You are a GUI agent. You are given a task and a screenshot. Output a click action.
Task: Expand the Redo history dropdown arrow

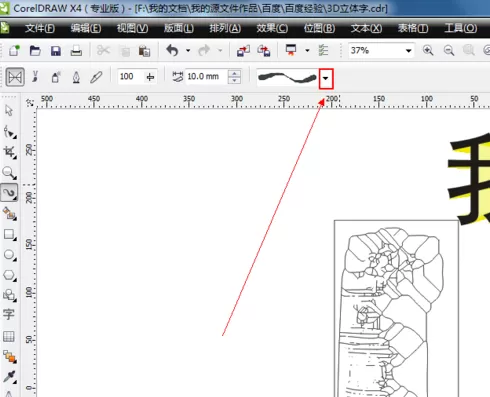(x=220, y=51)
